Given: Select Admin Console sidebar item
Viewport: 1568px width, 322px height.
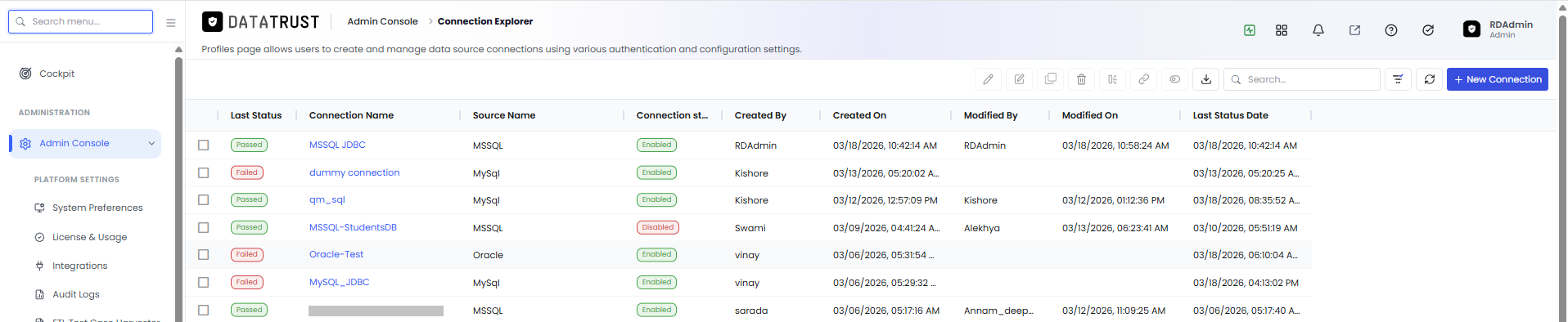Looking at the screenshot, I should 85,144.
